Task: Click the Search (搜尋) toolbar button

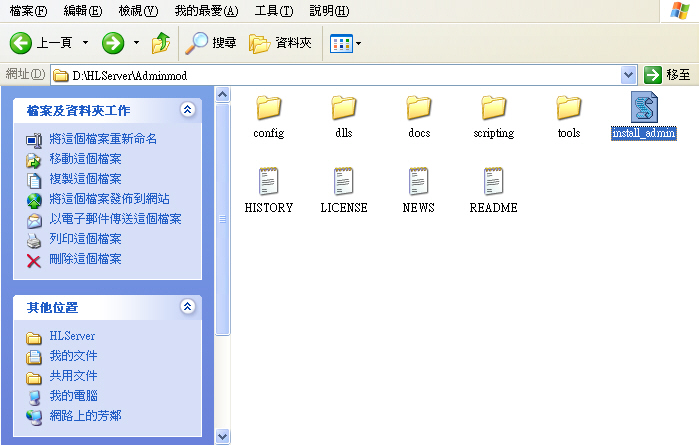Action: (212, 43)
